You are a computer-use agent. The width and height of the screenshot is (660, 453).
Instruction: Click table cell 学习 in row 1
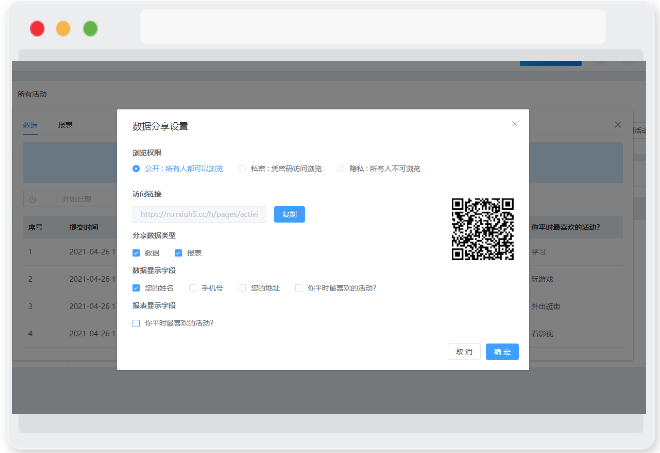pyautogui.click(x=538, y=252)
